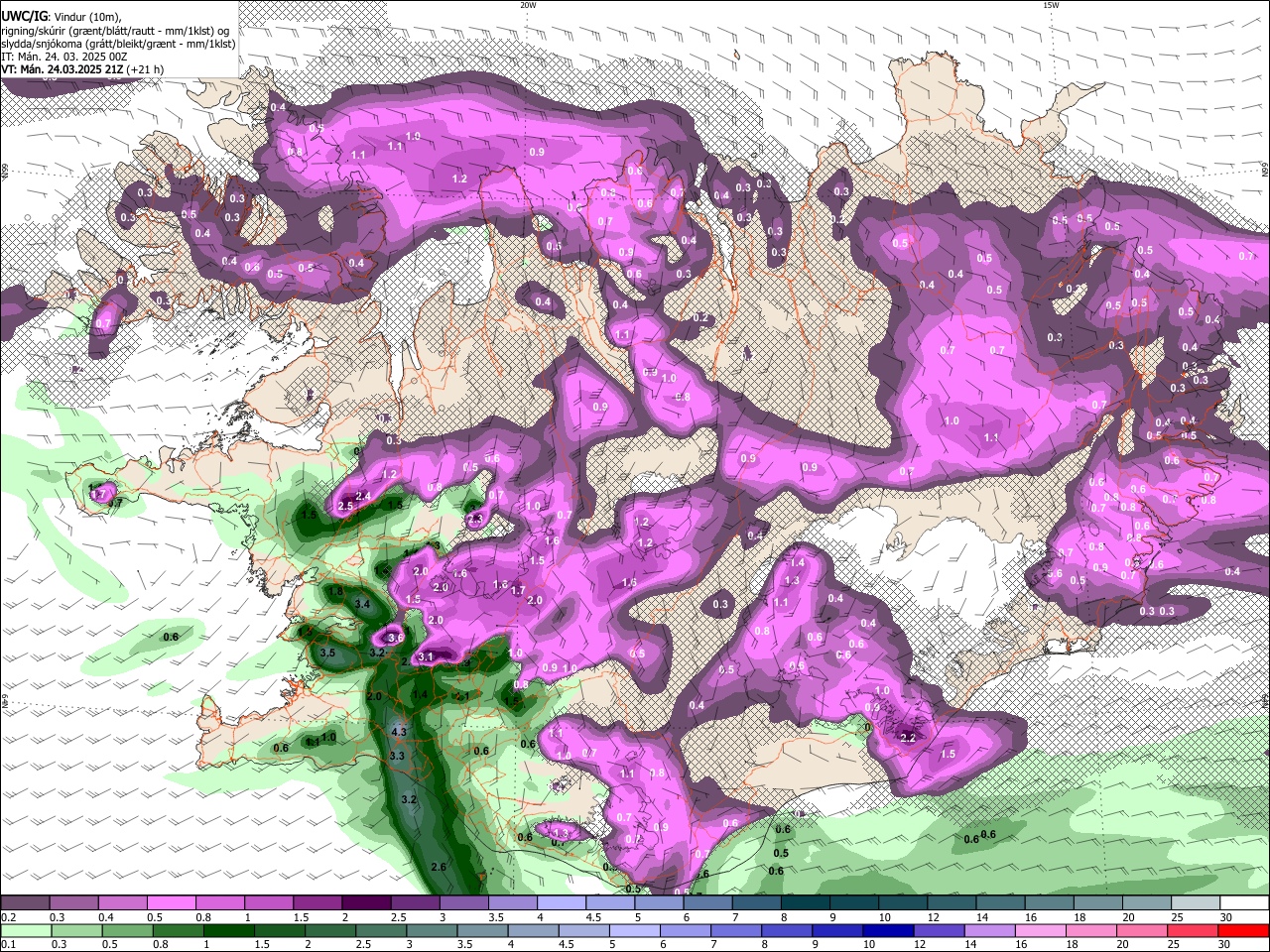Select the 'UWC/IG: Vindur (10m),' title text

[x=61, y=17]
